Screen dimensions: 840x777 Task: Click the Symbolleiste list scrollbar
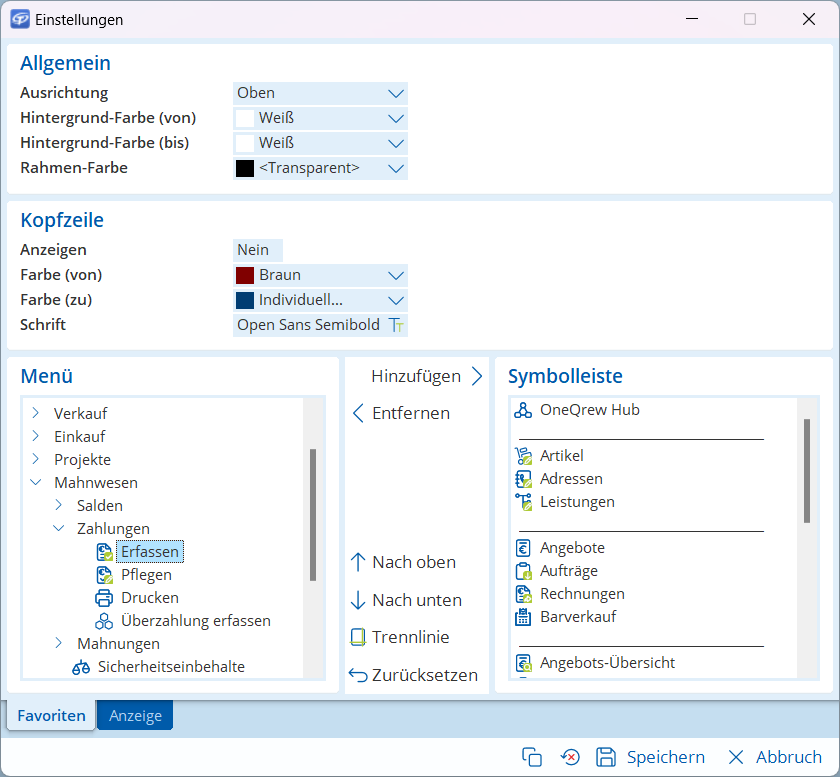806,470
